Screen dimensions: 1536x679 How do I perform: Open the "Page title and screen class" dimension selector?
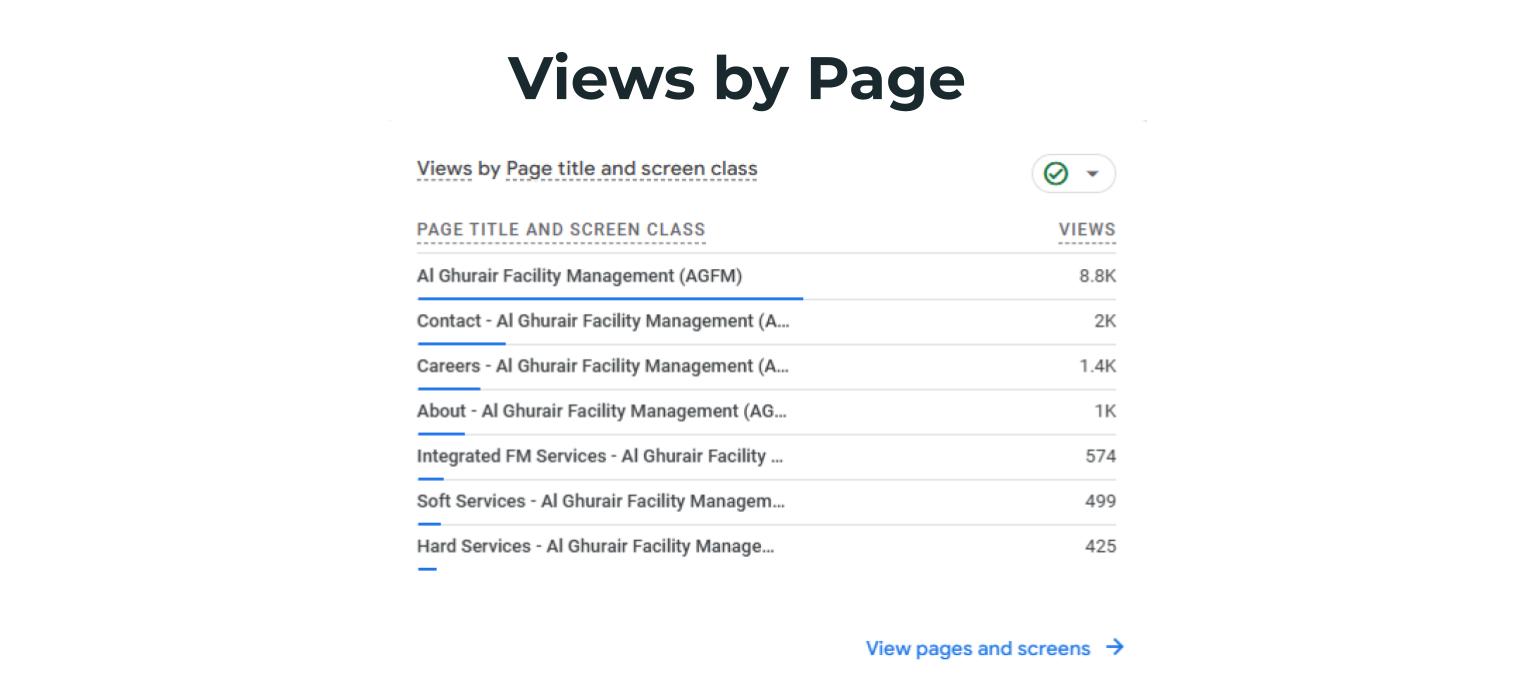tap(631, 169)
